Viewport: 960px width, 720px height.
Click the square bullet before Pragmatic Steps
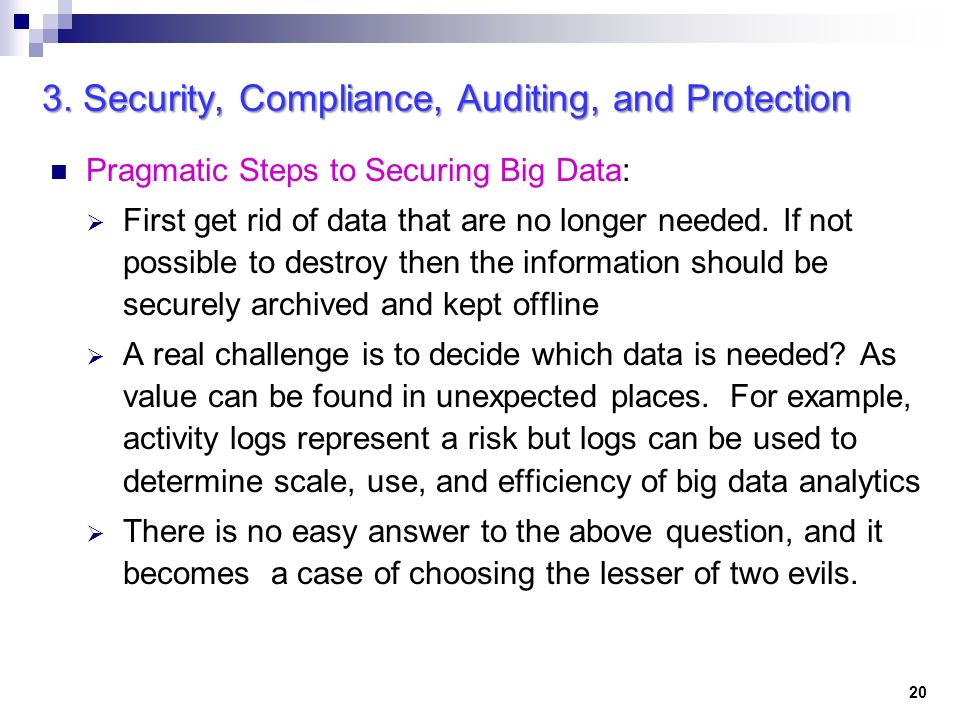click(x=59, y=172)
